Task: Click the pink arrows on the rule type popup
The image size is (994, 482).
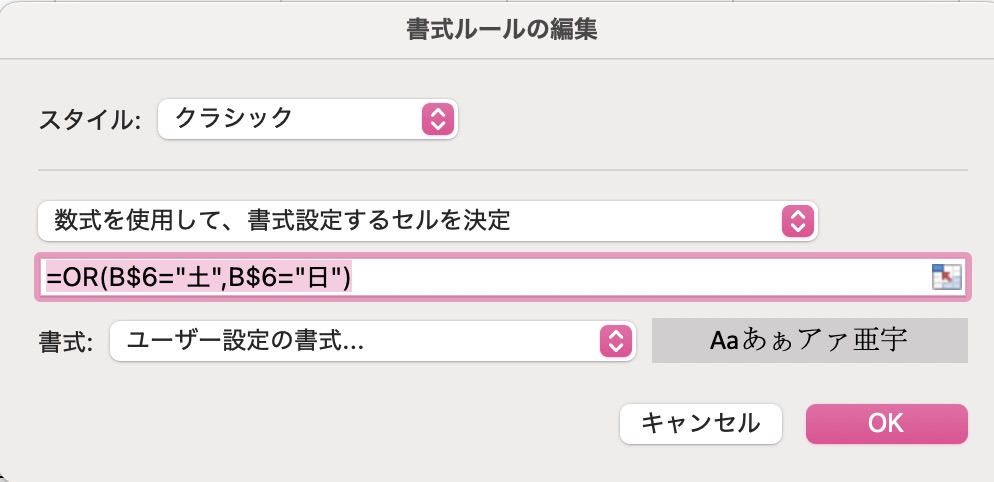Action: tap(797, 221)
